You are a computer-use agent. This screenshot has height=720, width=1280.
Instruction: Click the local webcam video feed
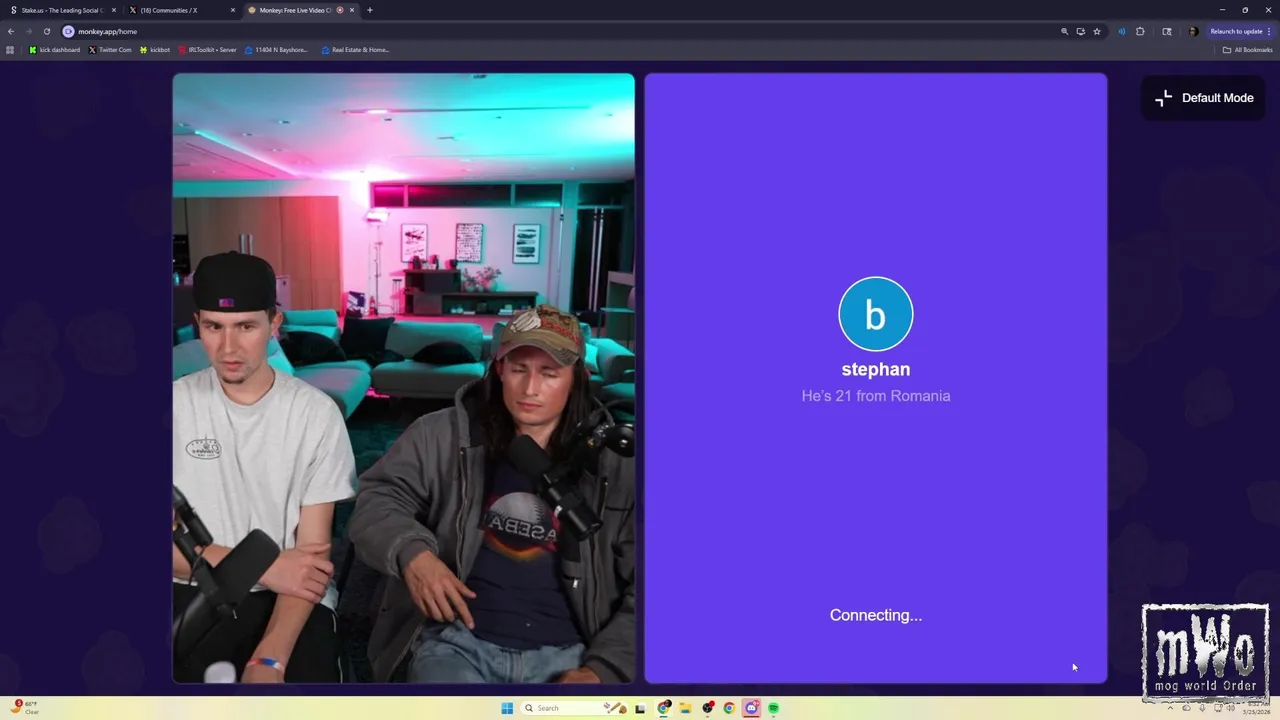[x=403, y=378]
